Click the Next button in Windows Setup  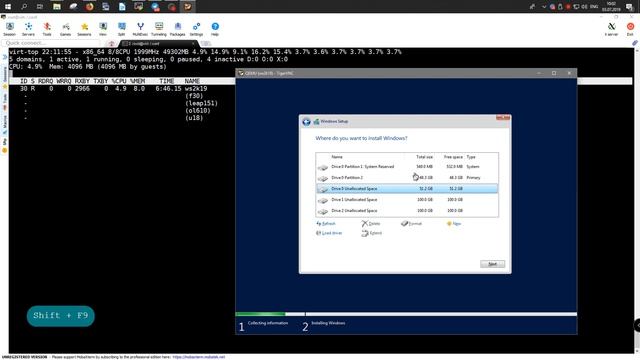point(492,264)
